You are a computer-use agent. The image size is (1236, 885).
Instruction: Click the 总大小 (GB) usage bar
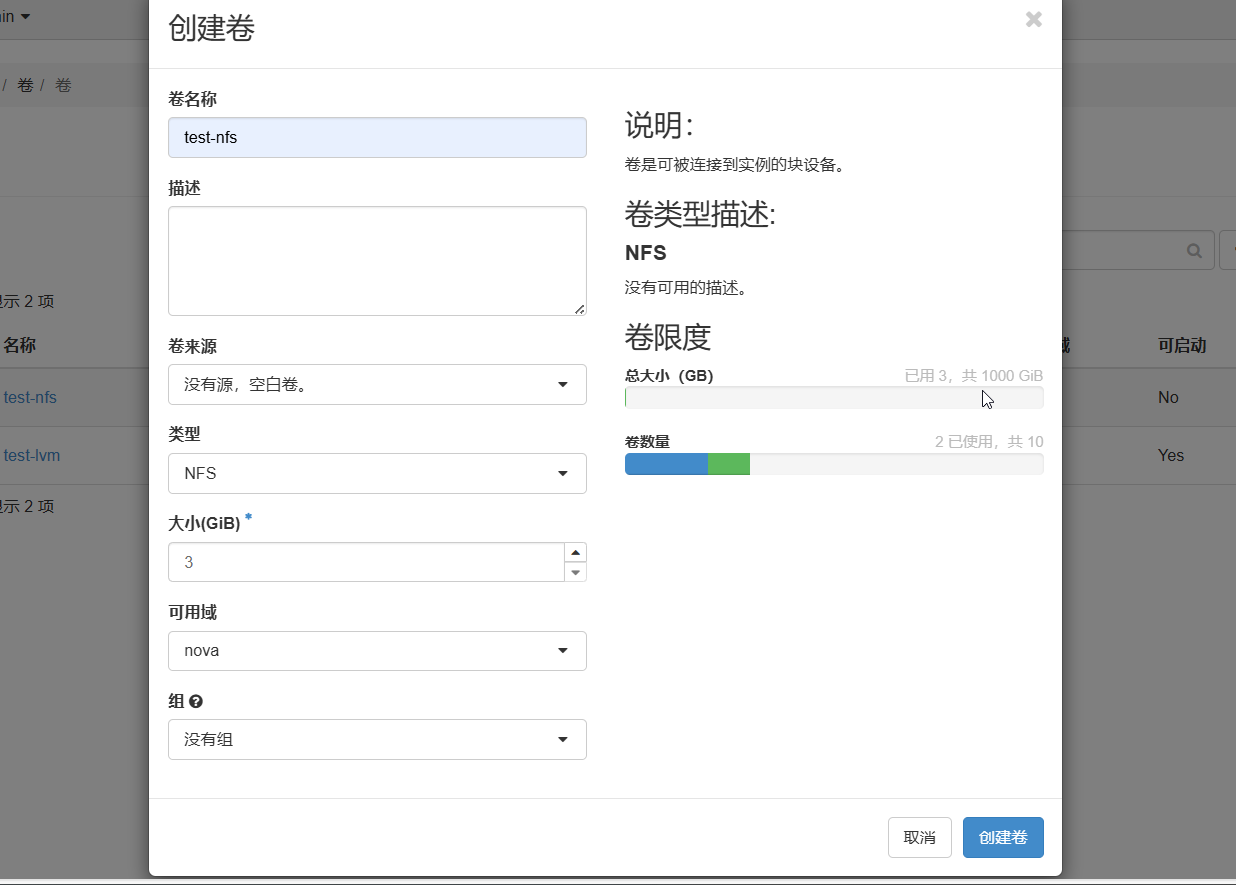(x=834, y=397)
